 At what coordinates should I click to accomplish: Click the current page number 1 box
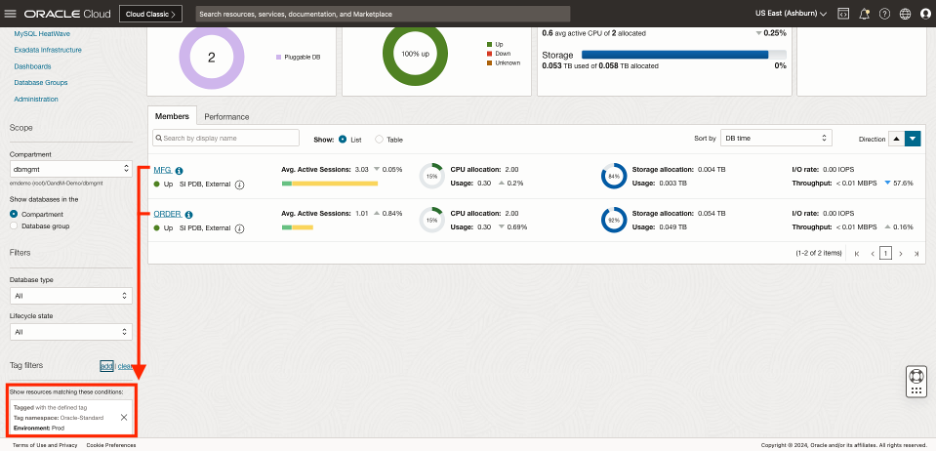coord(886,254)
